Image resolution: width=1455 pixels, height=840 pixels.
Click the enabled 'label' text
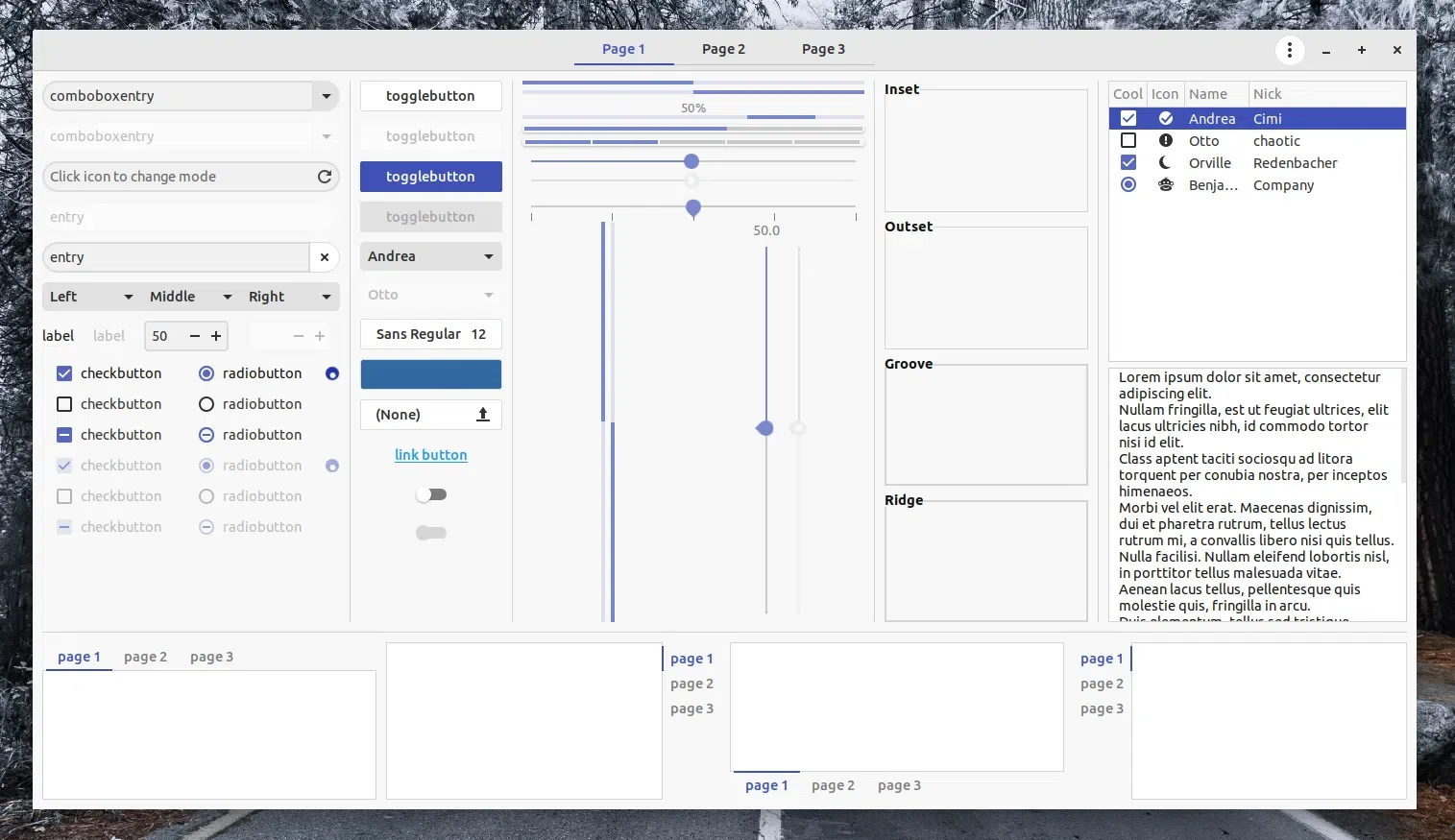(58, 336)
